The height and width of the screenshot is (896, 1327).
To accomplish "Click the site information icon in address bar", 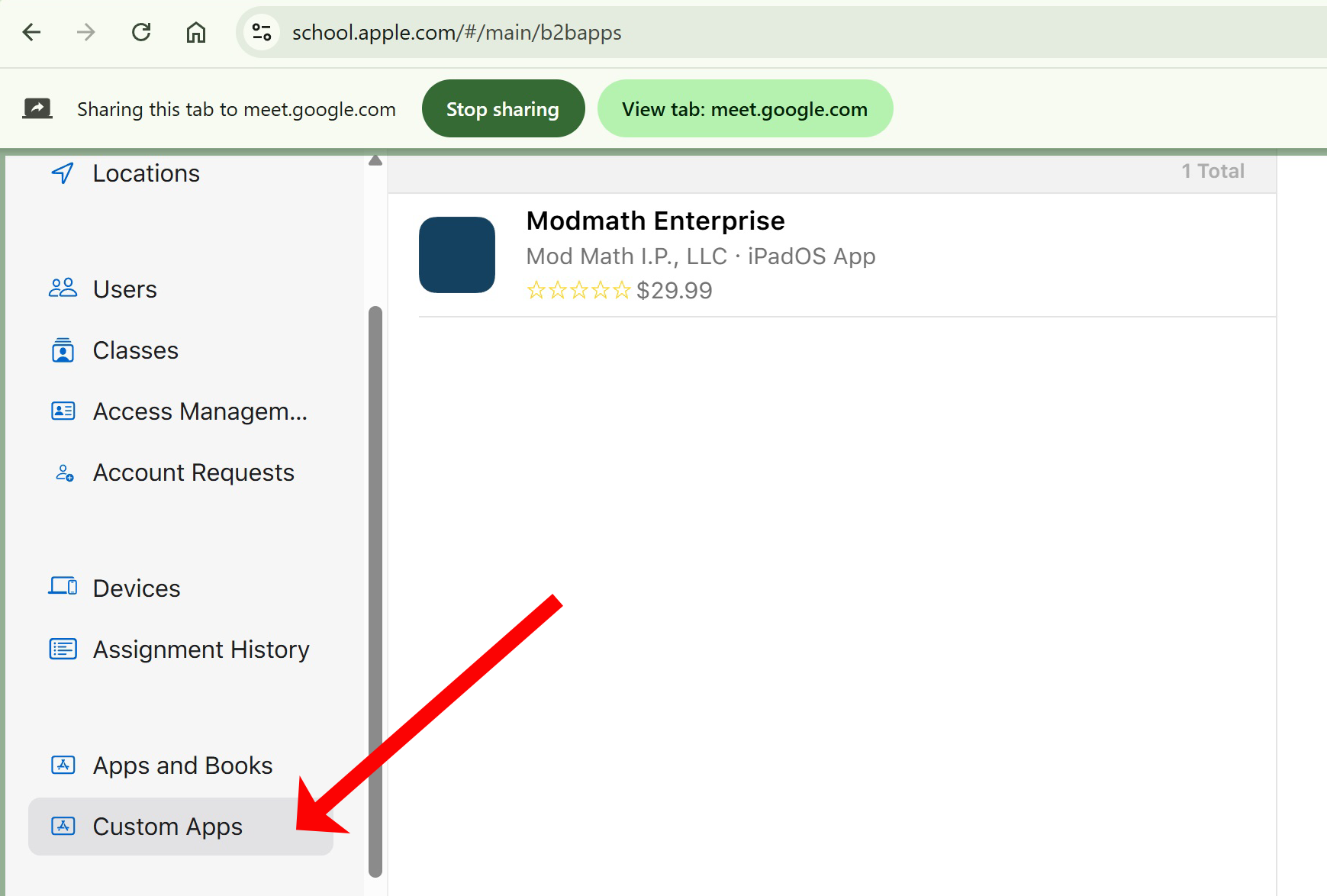I will click(262, 32).
